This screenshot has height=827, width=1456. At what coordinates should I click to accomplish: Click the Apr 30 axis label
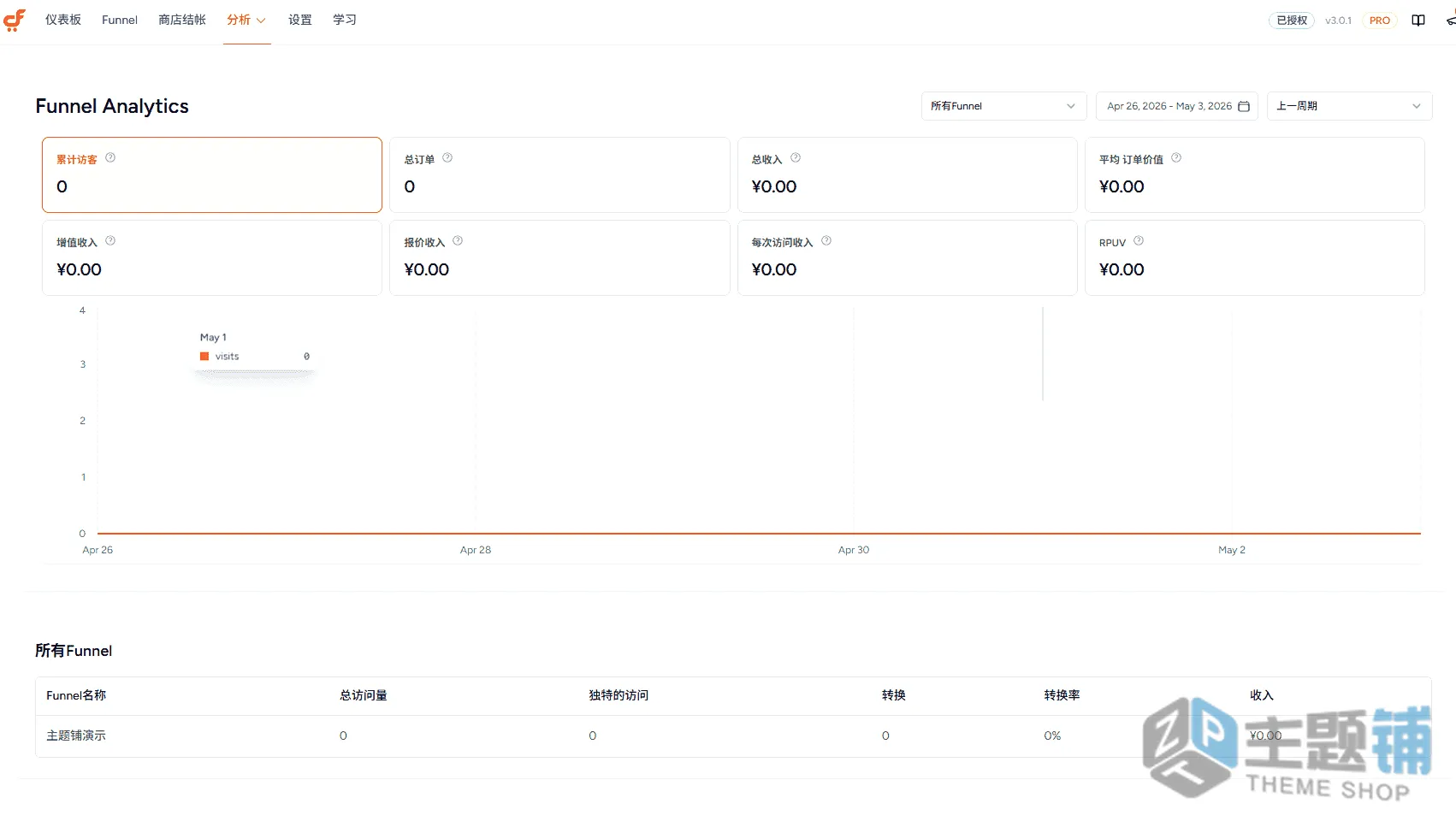(854, 550)
